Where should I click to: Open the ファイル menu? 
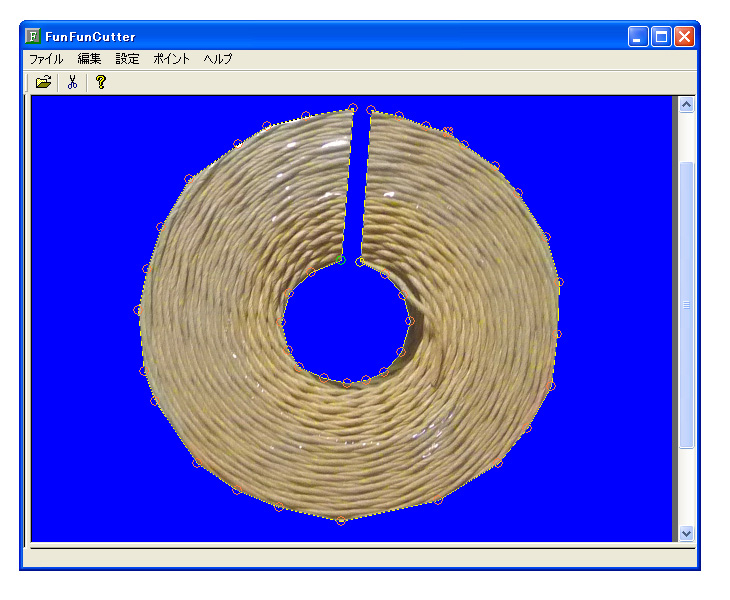click(x=46, y=59)
